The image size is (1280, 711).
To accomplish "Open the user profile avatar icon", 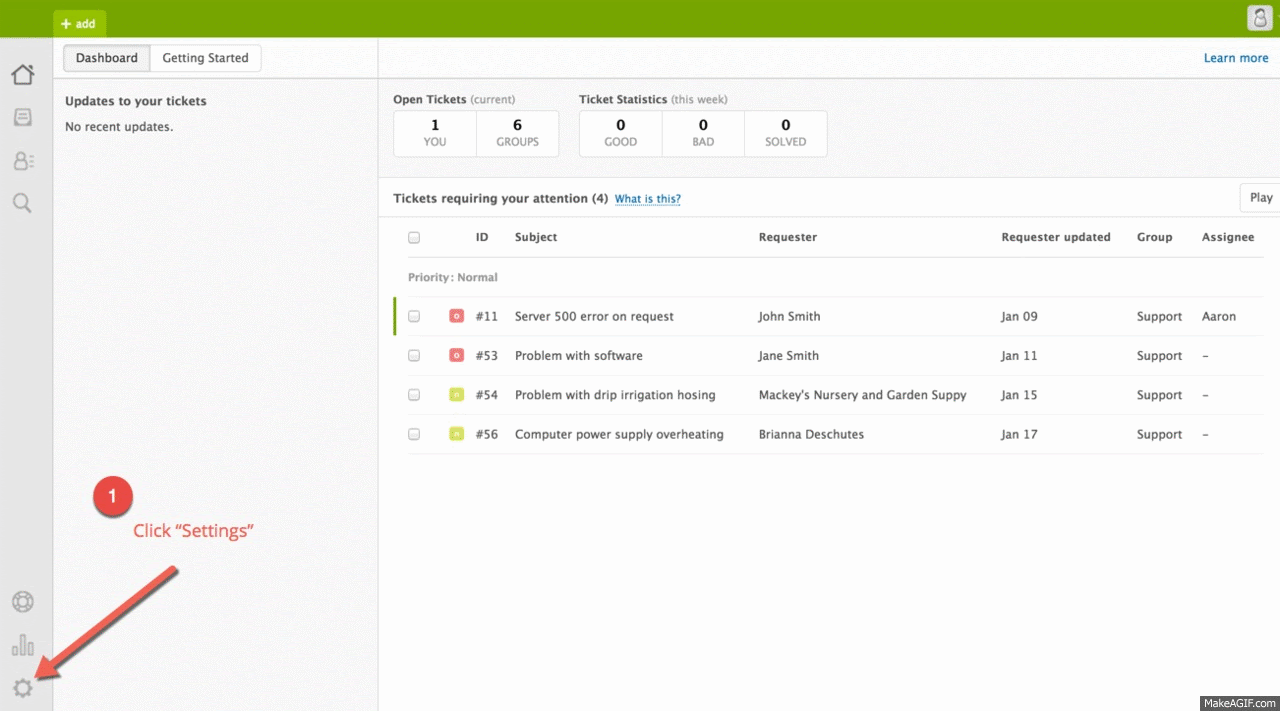I will click(1259, 18).
